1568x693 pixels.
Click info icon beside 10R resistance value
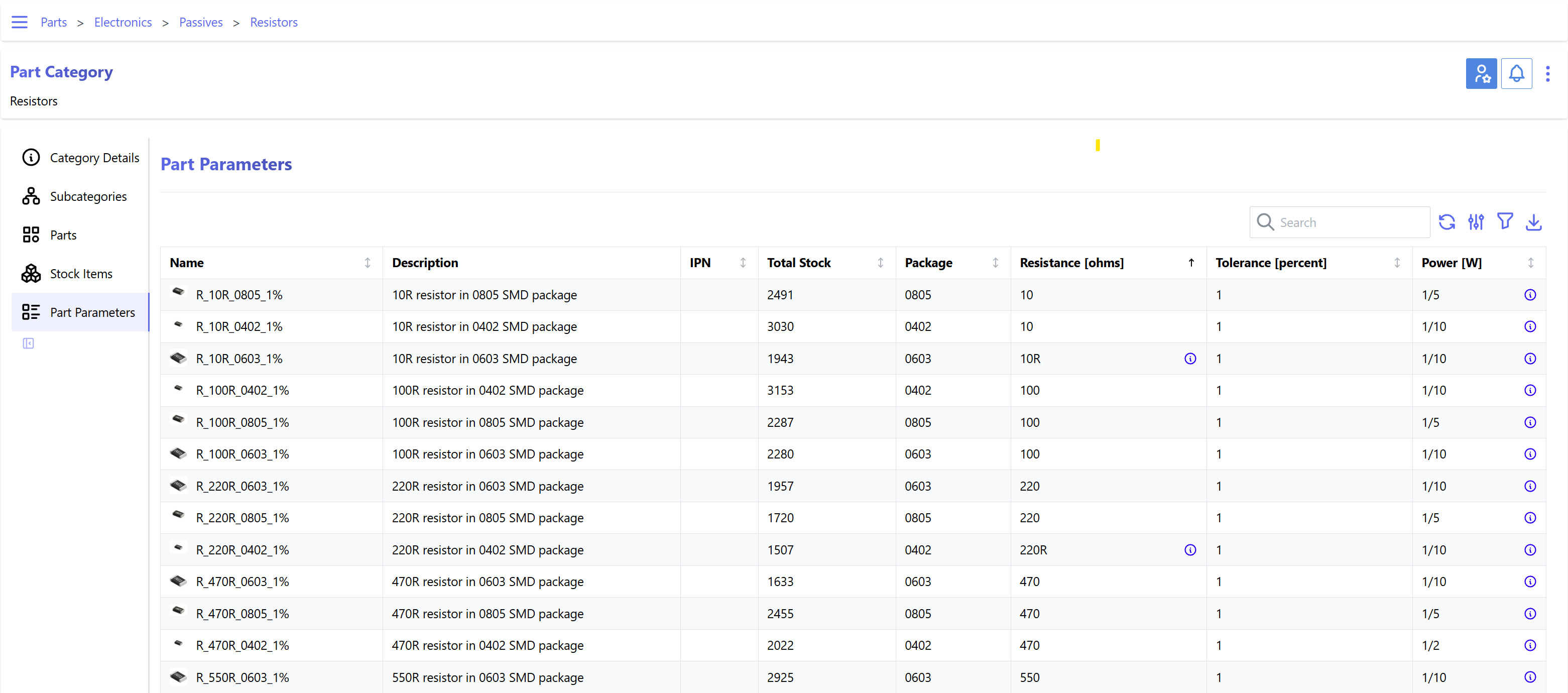[1190, 359]
